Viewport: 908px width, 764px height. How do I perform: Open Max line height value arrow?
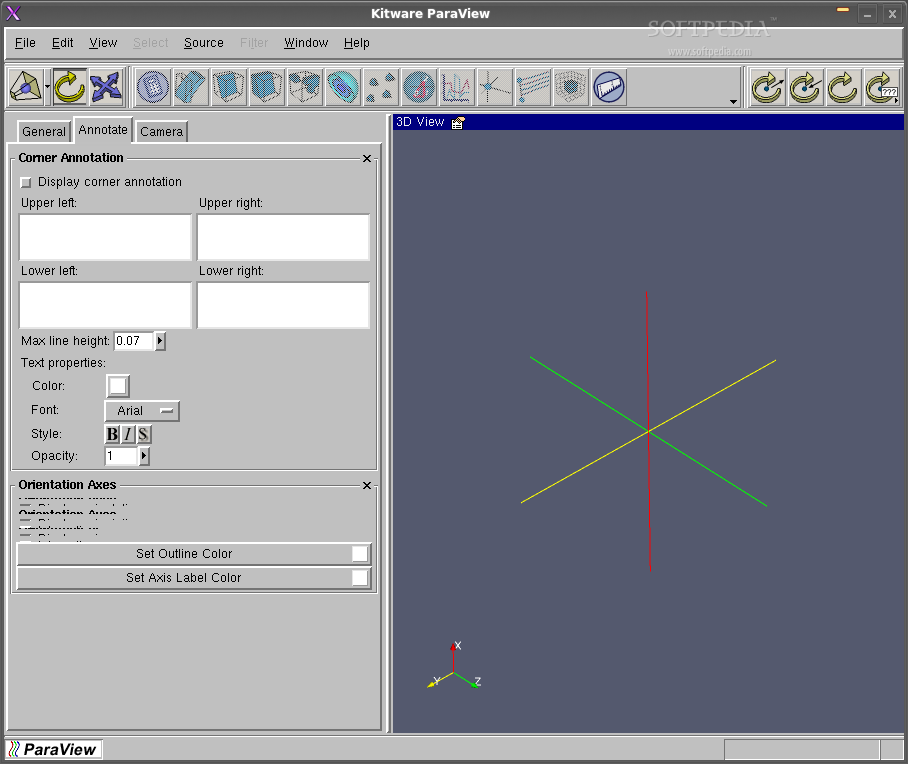[x=160, y=341]
